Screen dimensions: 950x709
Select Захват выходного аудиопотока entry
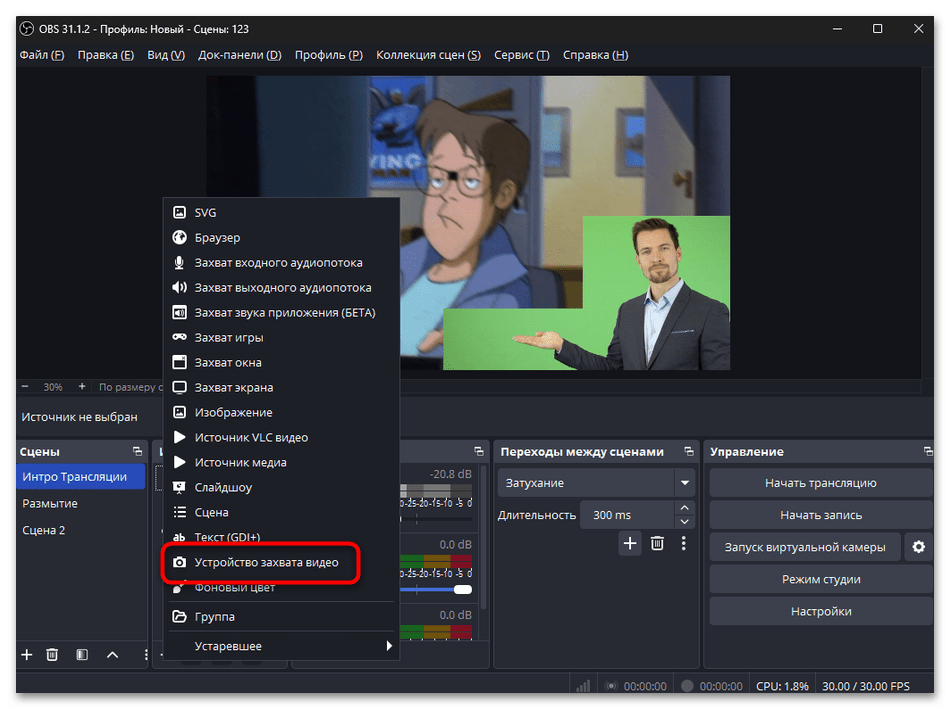pos(281,287)
